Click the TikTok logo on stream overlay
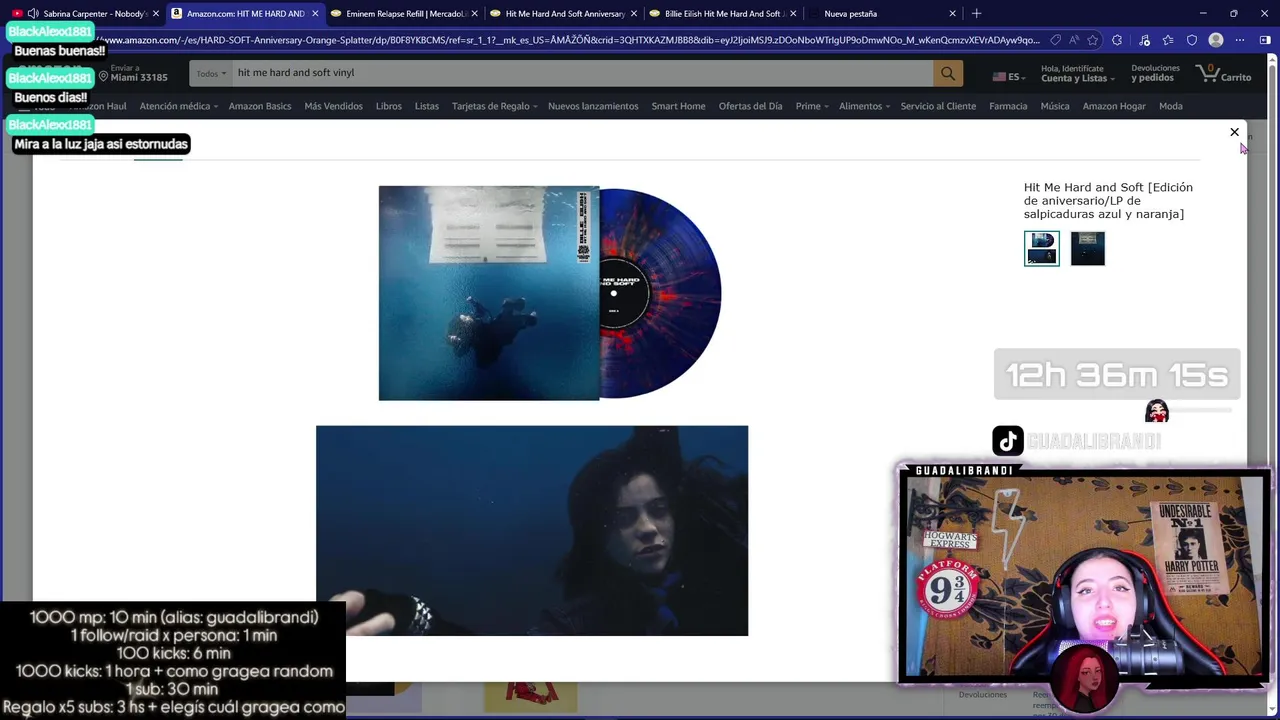Viewport: 1280px width, 720px height. click(x=1008, y=441)
